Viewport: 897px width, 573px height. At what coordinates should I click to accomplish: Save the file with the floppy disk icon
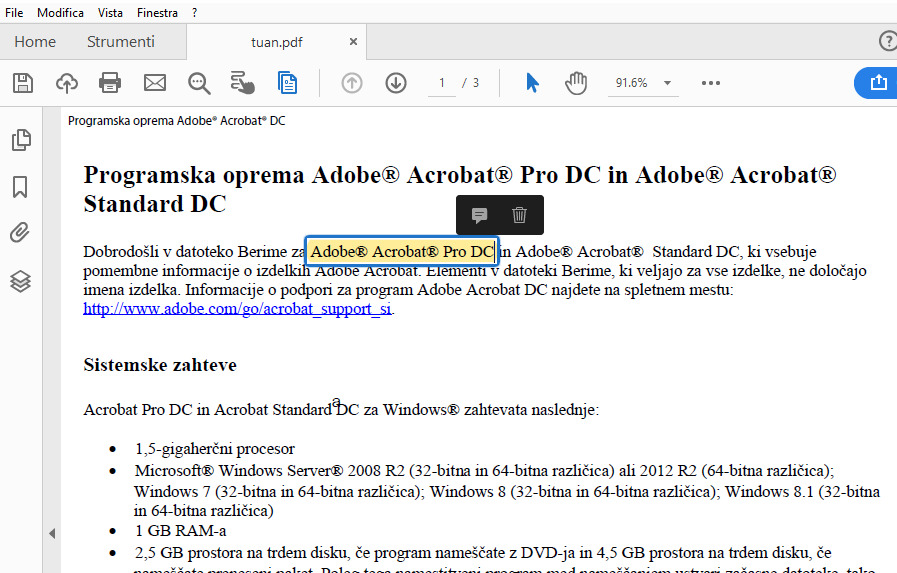[23, 83]
